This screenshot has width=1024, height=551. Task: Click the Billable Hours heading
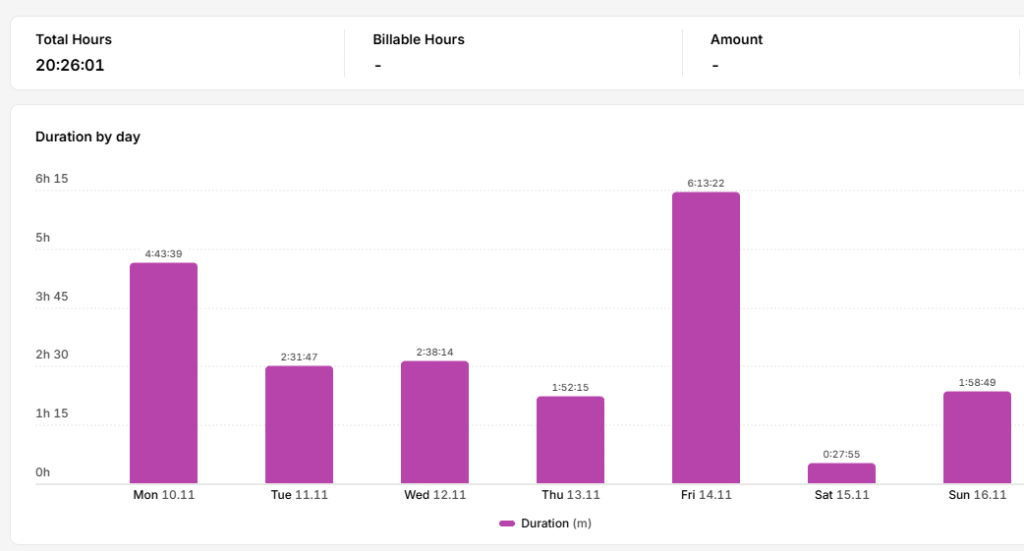pos(419,39)
